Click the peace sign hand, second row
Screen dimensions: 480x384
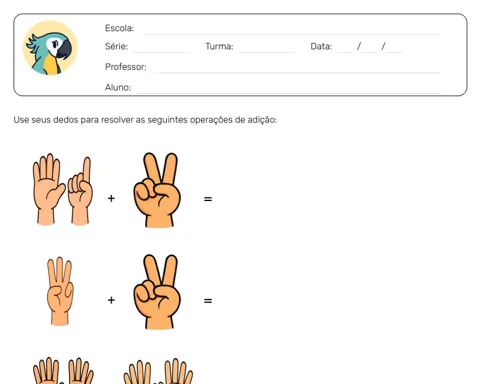point(157,292)
